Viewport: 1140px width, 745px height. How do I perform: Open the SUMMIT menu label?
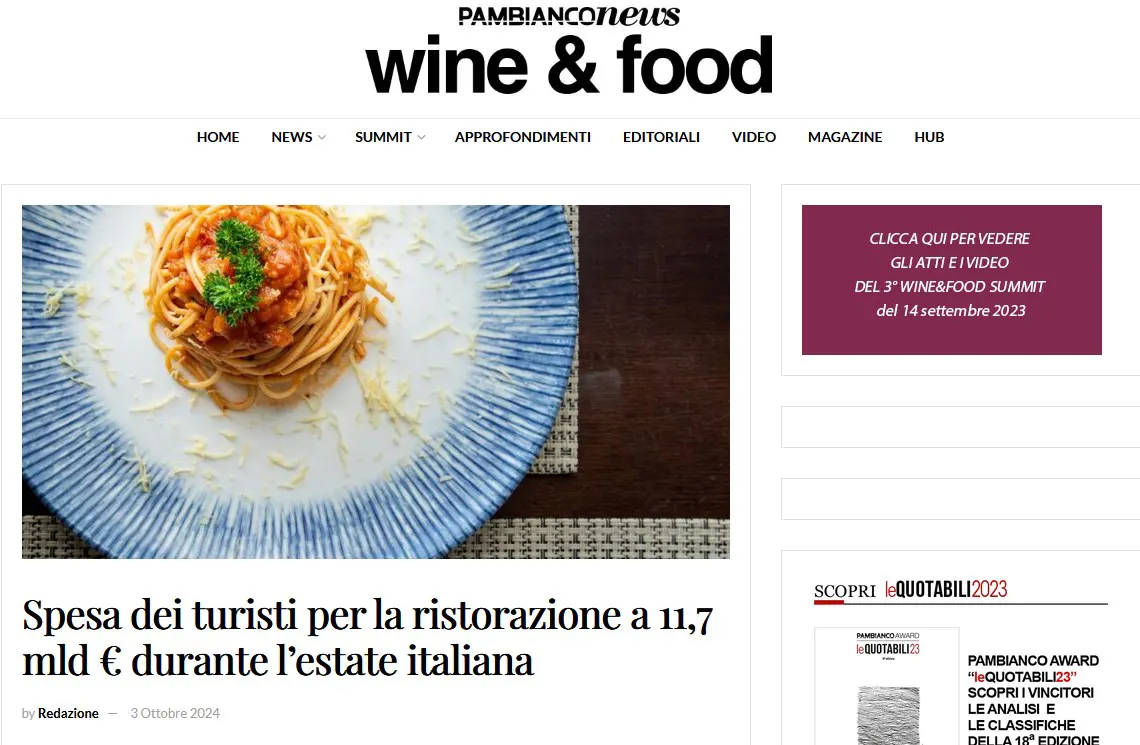tap(383, 137)
